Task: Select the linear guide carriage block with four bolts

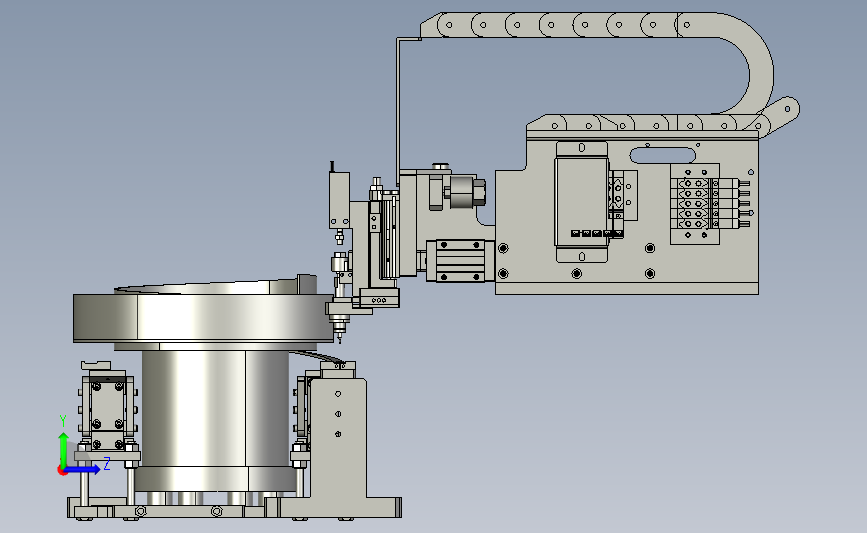Action: (459, 260)
